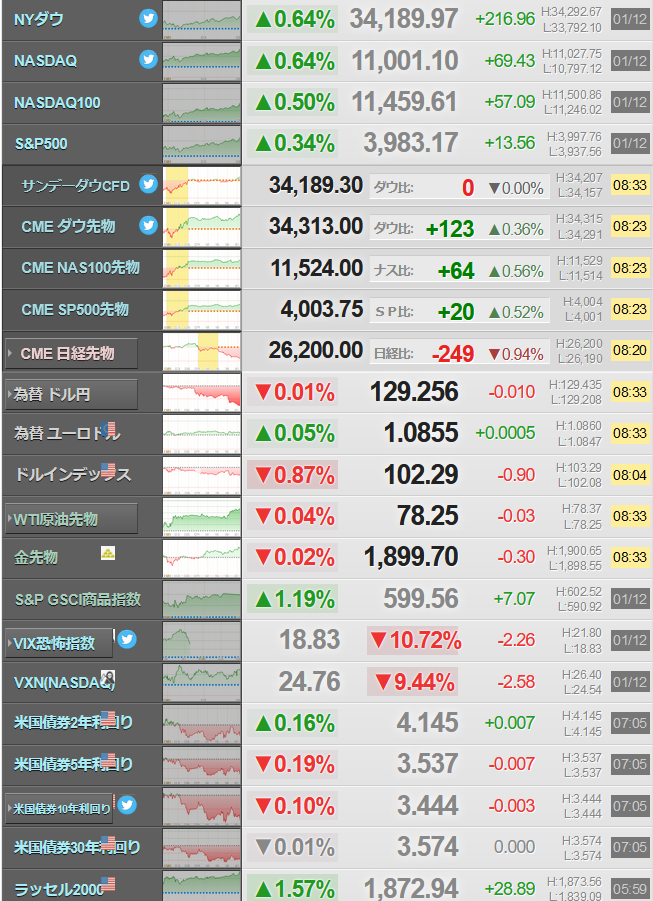The height and width of the screenshot is (901, 653).
Task: Click the ユーロドル rate 1.0855
Action: pyautogui.click(x=421, y=433)
